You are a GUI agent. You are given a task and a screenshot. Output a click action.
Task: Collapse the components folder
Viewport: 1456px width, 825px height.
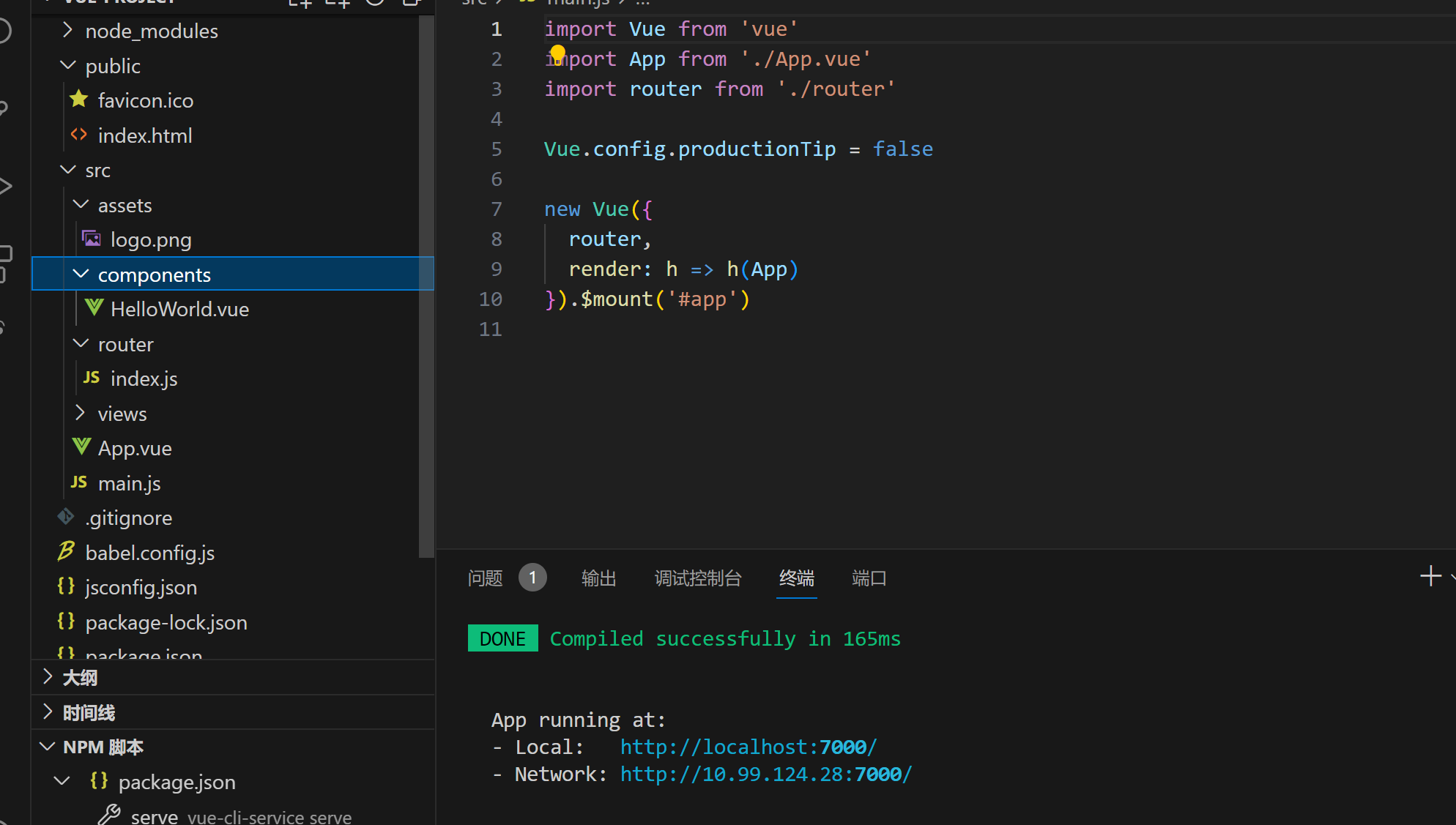[x=154, y=275]
